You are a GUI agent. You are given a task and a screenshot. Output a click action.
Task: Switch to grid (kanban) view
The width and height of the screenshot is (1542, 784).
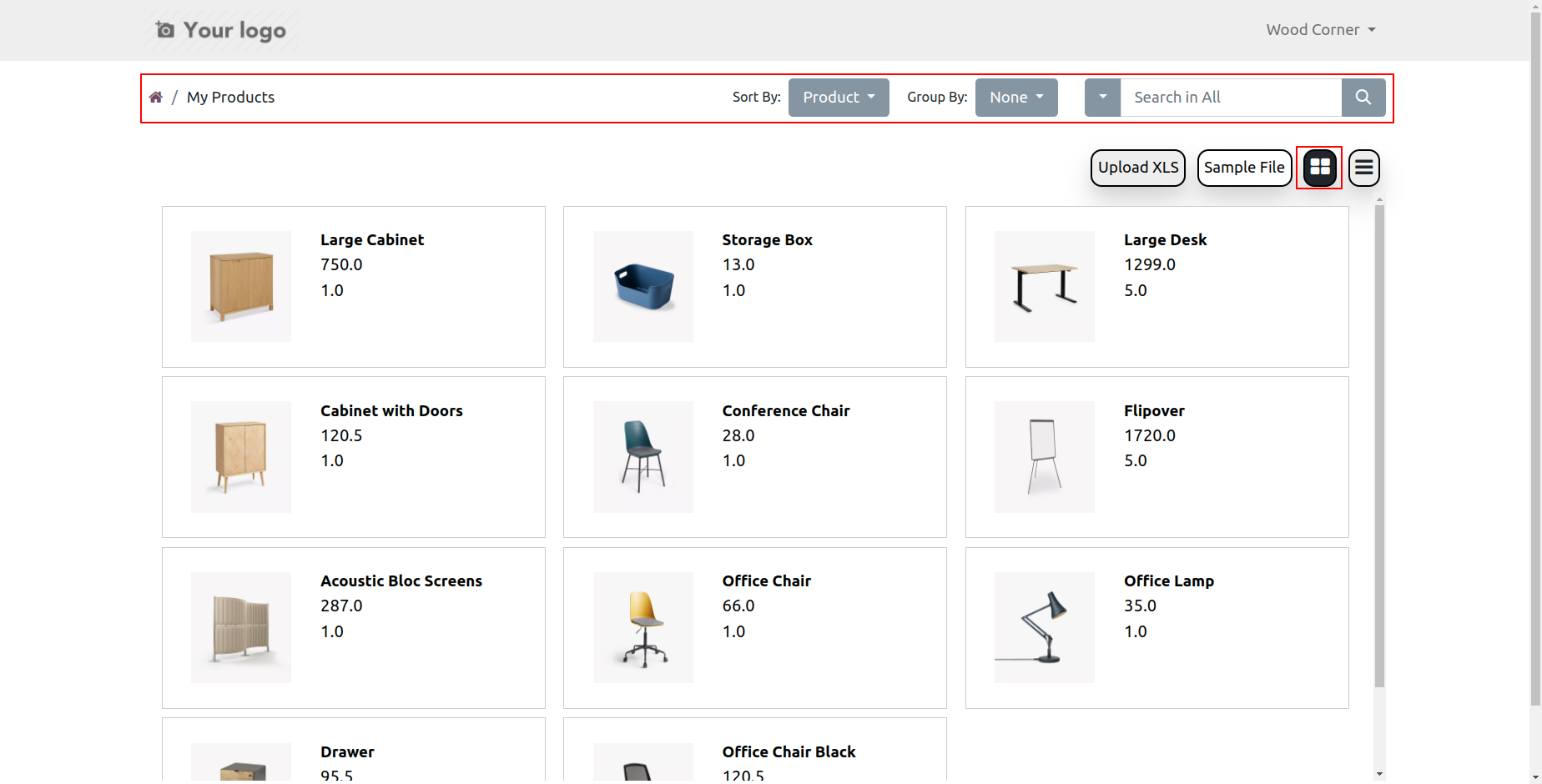pos(1320,168)
